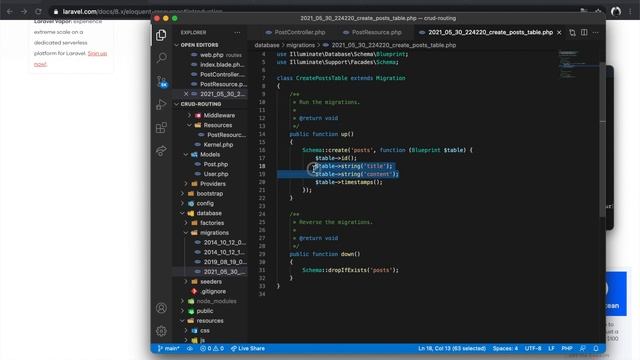Open the browser profile avatar
Viewport: 640px width, 360px height.
click(616, 11)
